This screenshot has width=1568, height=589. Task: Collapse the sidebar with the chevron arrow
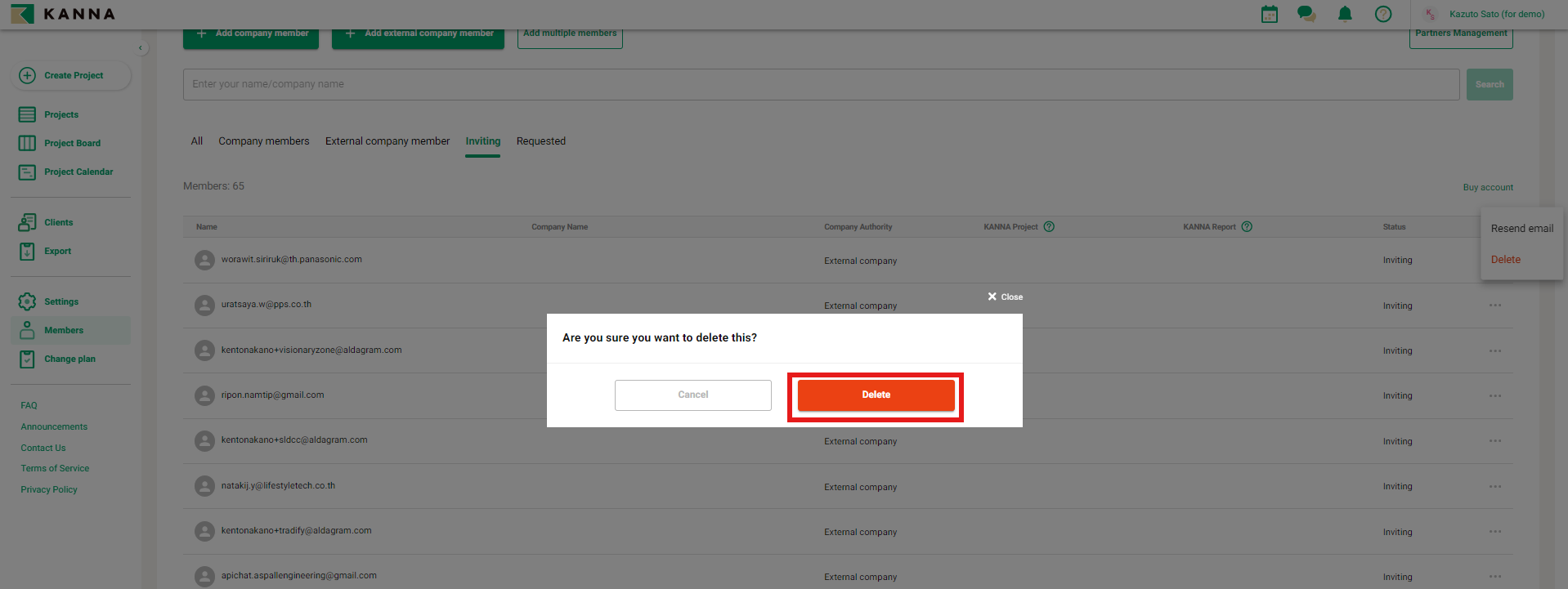(x=141, y=48)
